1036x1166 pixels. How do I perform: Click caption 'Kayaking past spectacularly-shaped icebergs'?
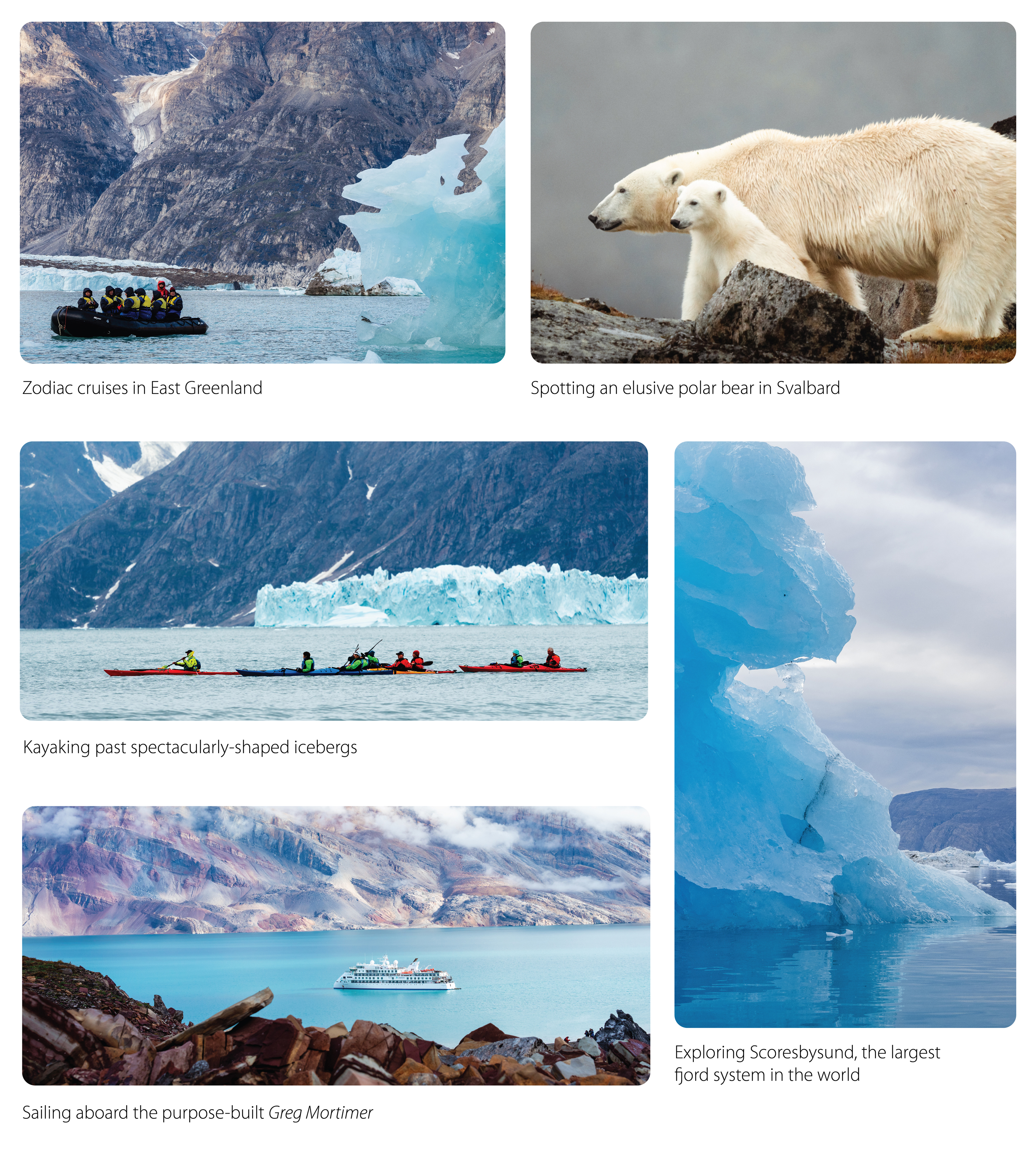point(190,747)
